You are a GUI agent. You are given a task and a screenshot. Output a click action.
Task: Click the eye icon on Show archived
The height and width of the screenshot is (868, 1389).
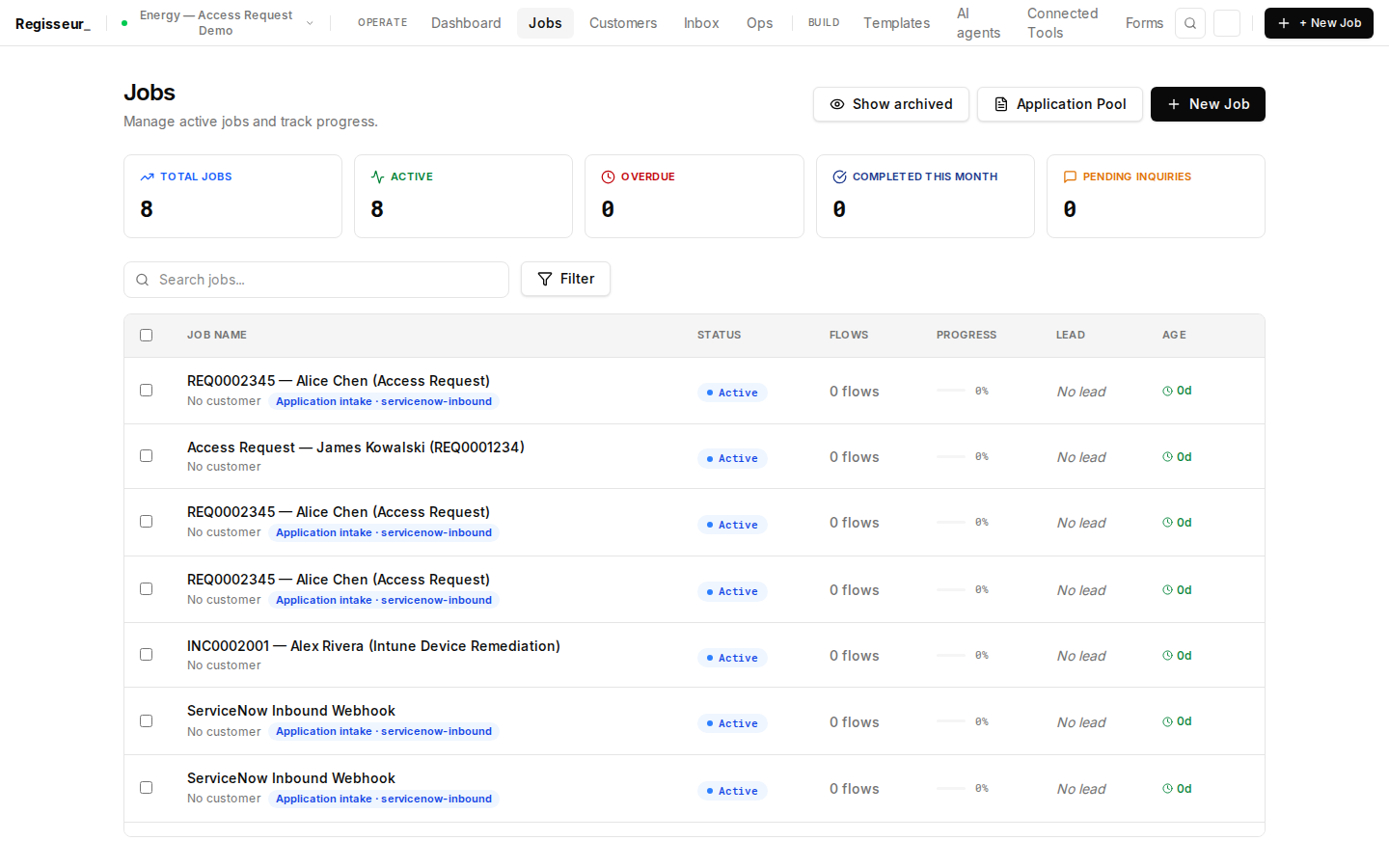[837, 104]
